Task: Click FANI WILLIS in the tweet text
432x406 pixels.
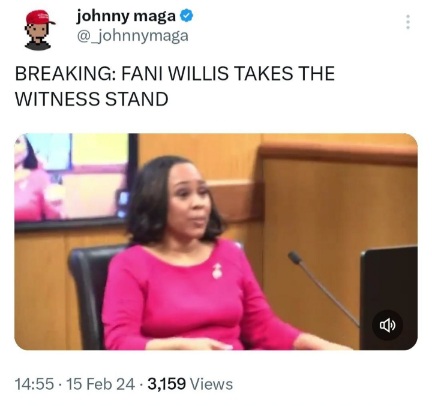Action: 175,73
